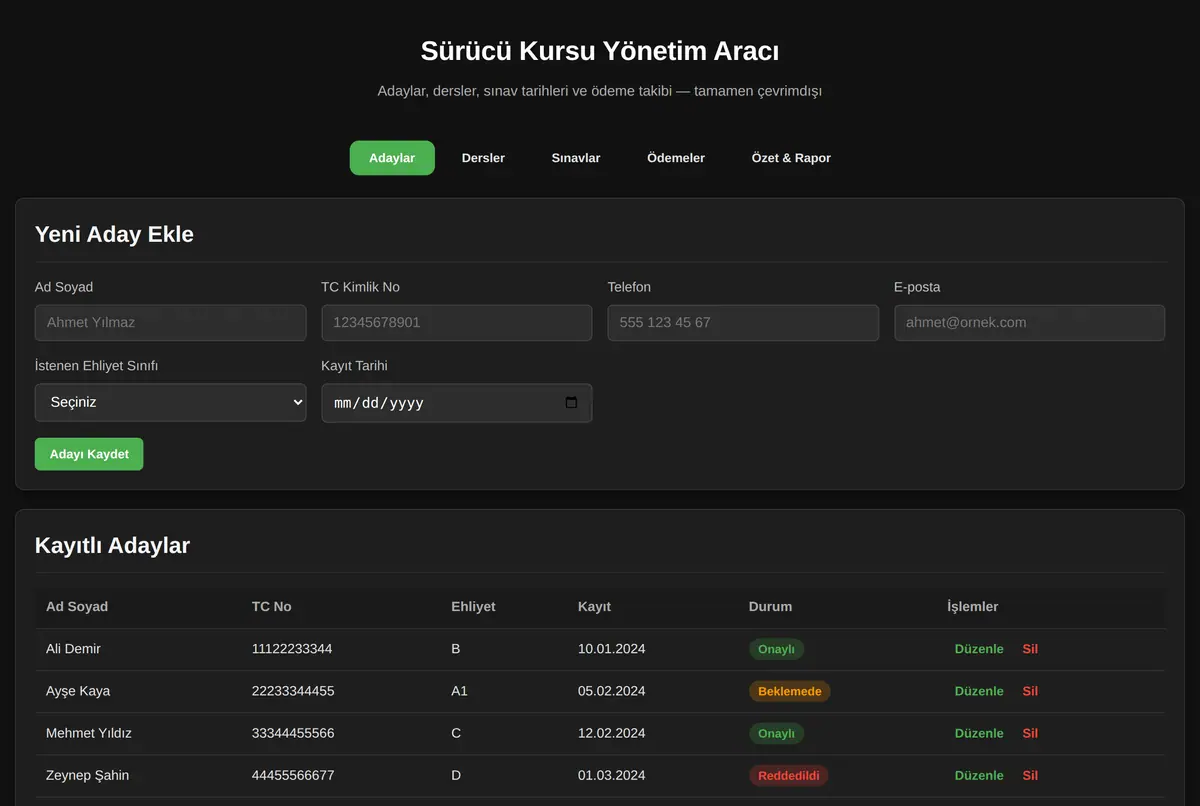Click the Sürücü Kursu Yönetim Aracı title

tap(600, 51)
